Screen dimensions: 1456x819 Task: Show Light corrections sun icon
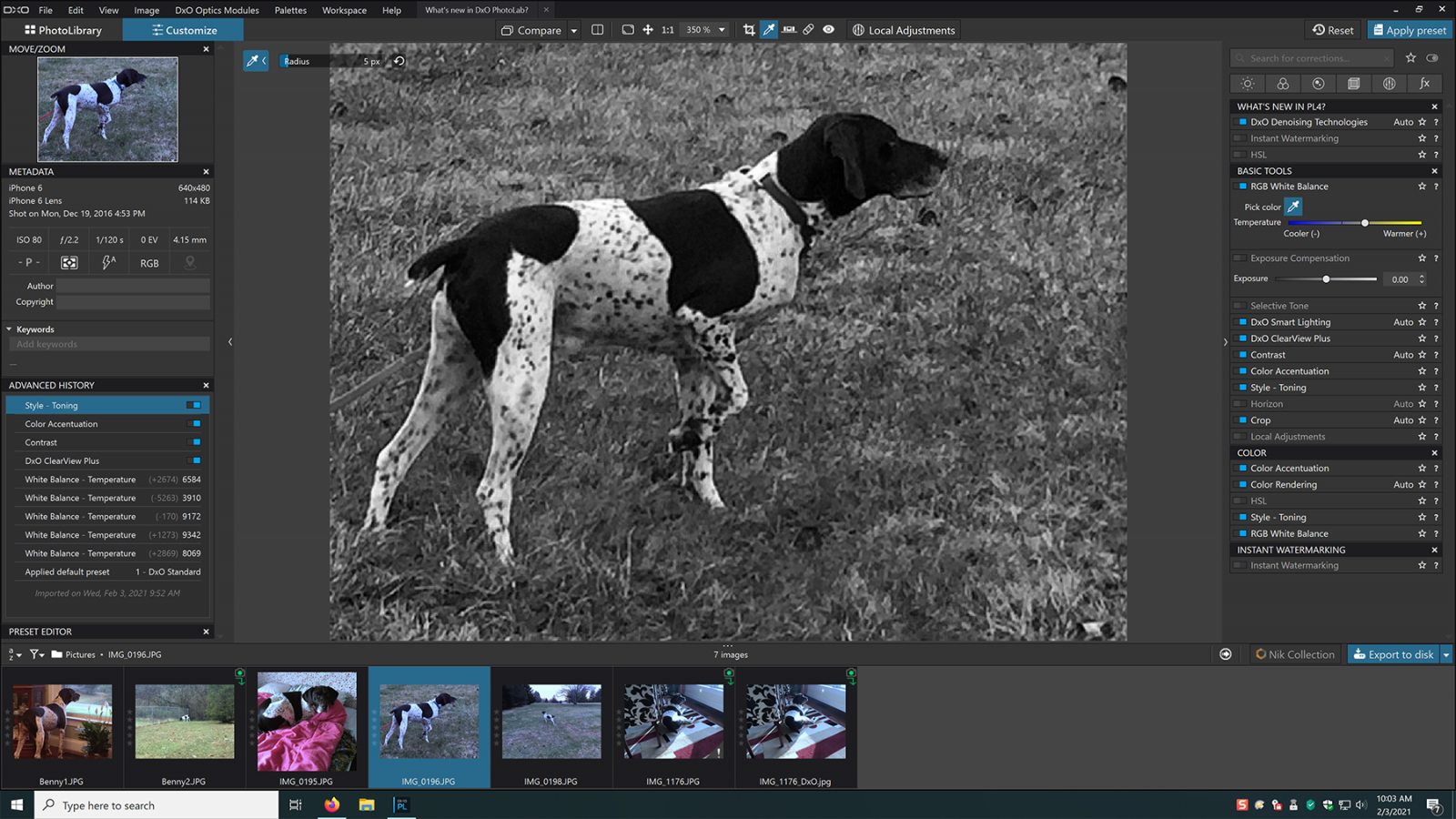tap(1248, 84)
